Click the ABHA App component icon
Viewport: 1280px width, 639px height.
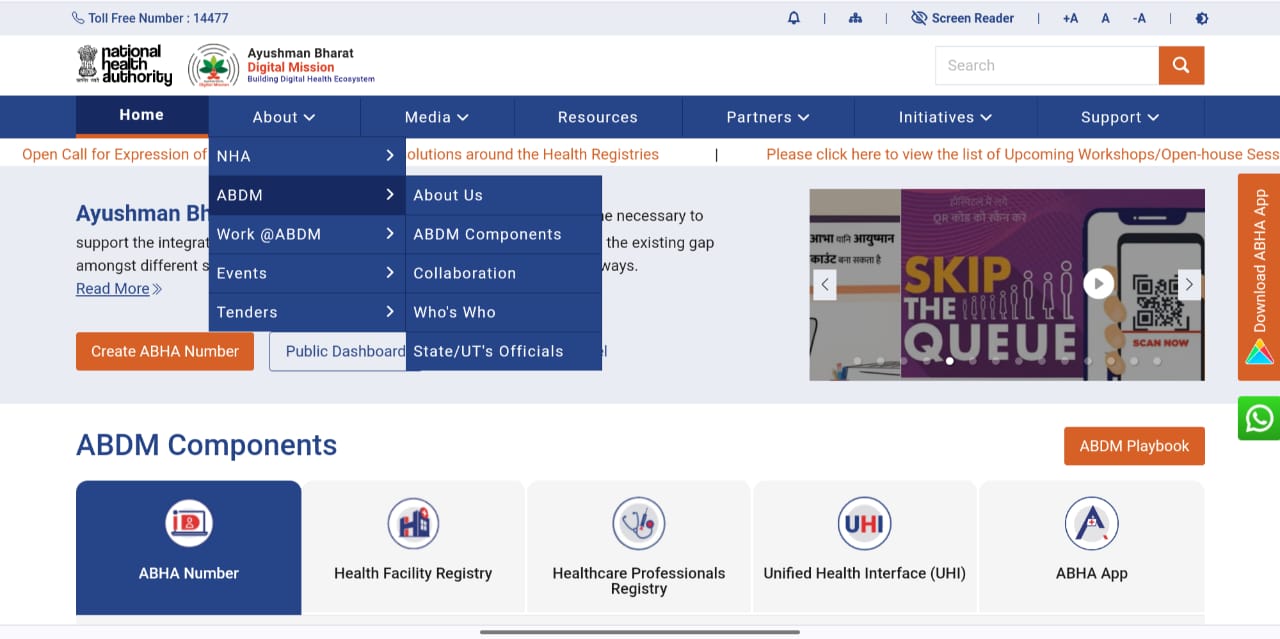pos(1091,522)
